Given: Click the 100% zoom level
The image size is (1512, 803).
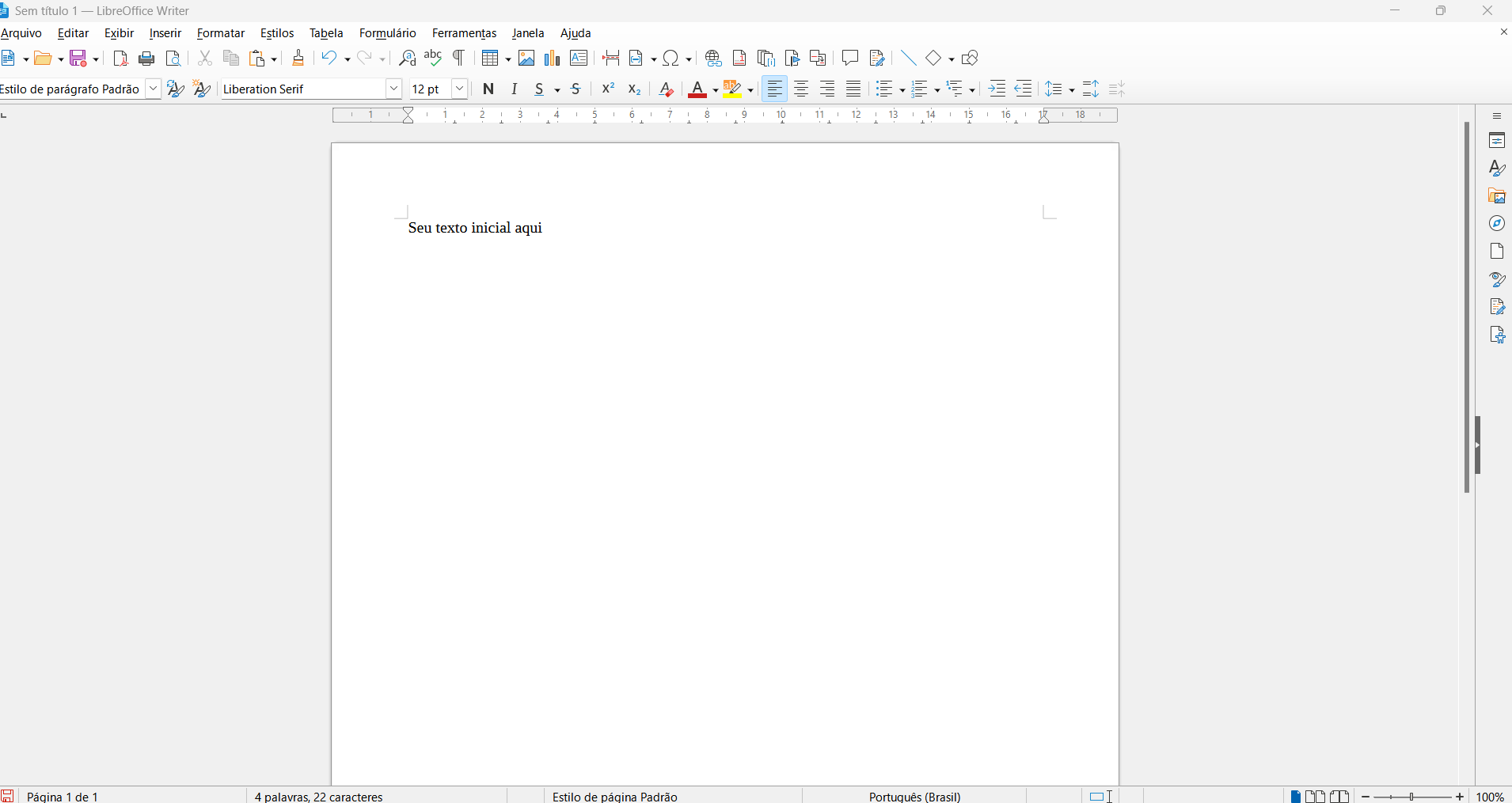Looking at the screenshot, I should (x=1491, y=797).
